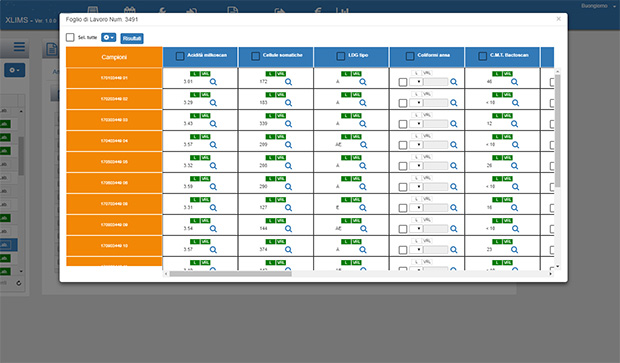Open LDG tipo magnifier in acidità 3.31 row
This screenshot has width=620, height=363.
[363, 208]
